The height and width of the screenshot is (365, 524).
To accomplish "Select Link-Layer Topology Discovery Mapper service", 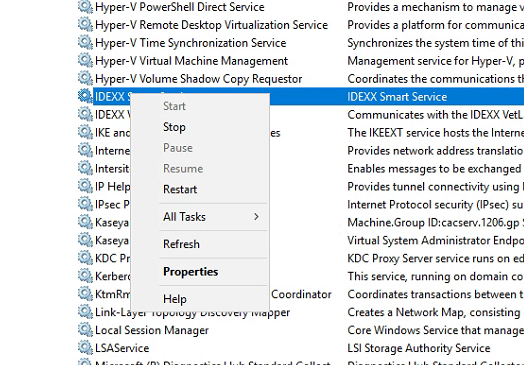I will (x=192, y=313).
